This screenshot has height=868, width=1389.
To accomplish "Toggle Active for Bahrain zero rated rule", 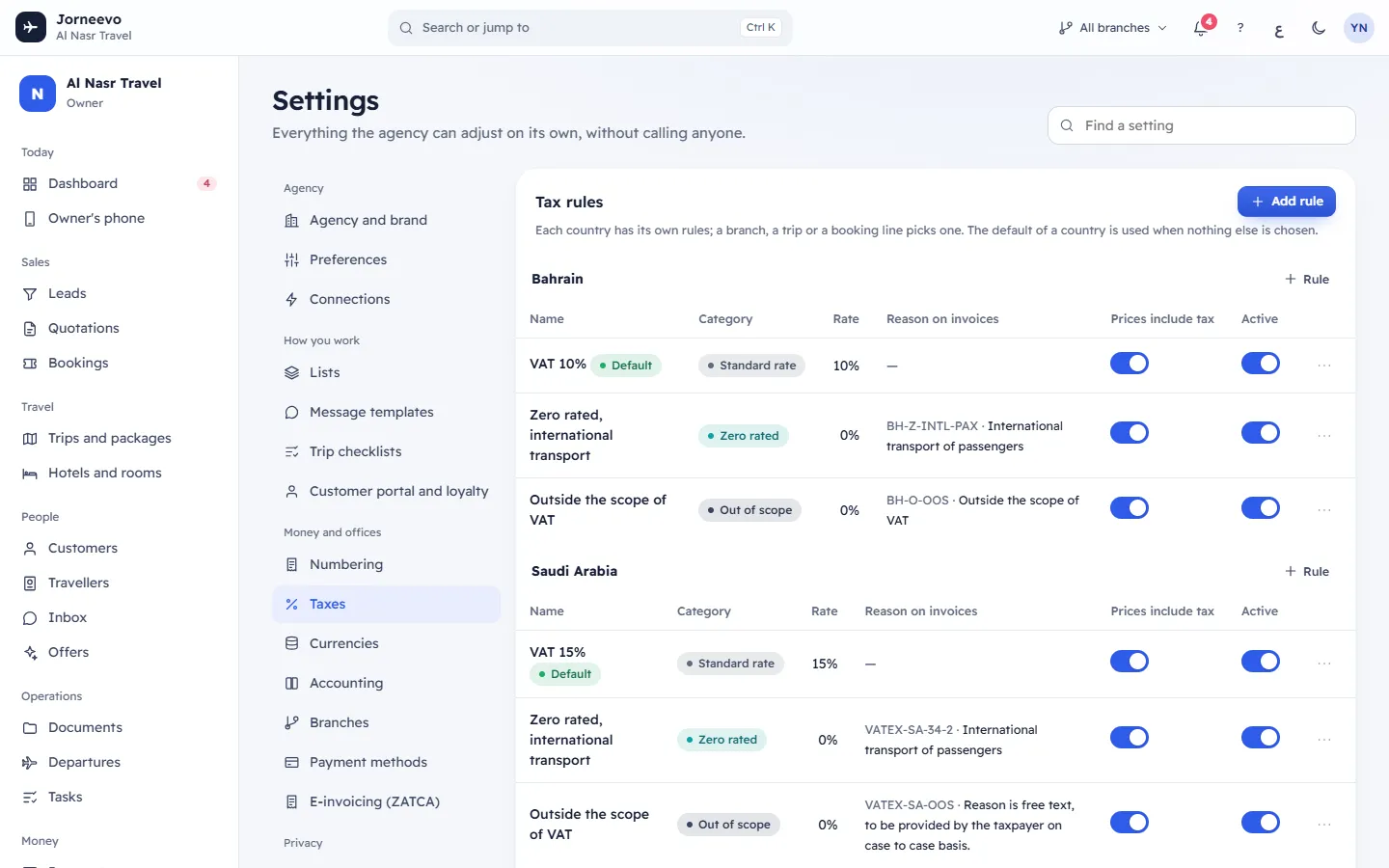I will [1261, 433].
